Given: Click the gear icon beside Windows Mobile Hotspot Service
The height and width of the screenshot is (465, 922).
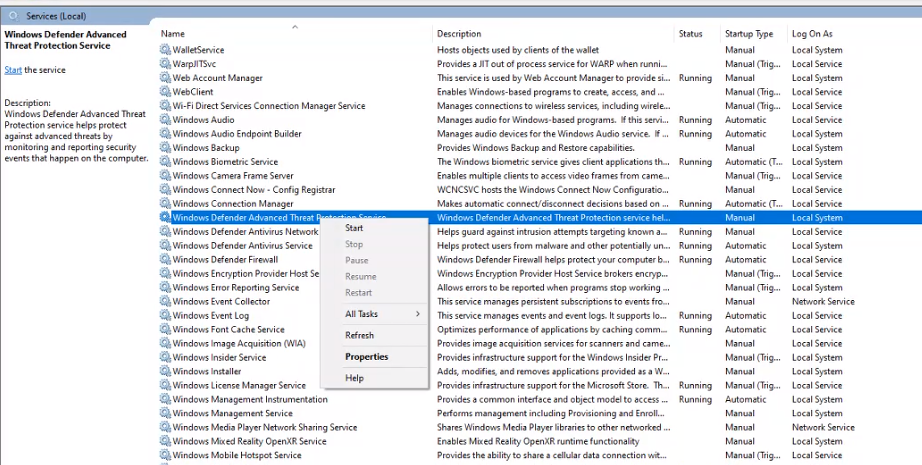Looking at the screenshot, I should (x=165, y=456).
